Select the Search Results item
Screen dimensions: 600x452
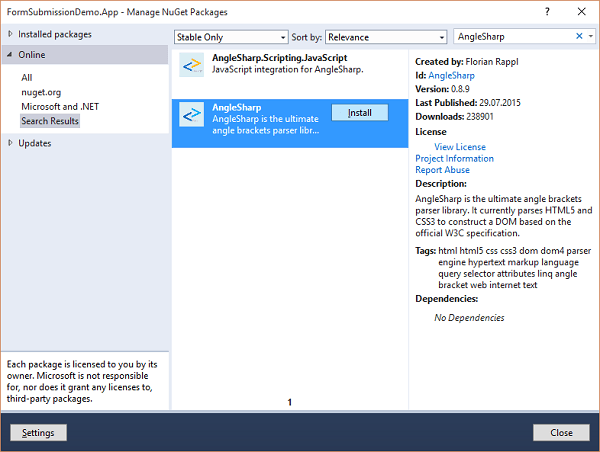tap(50, 121)
